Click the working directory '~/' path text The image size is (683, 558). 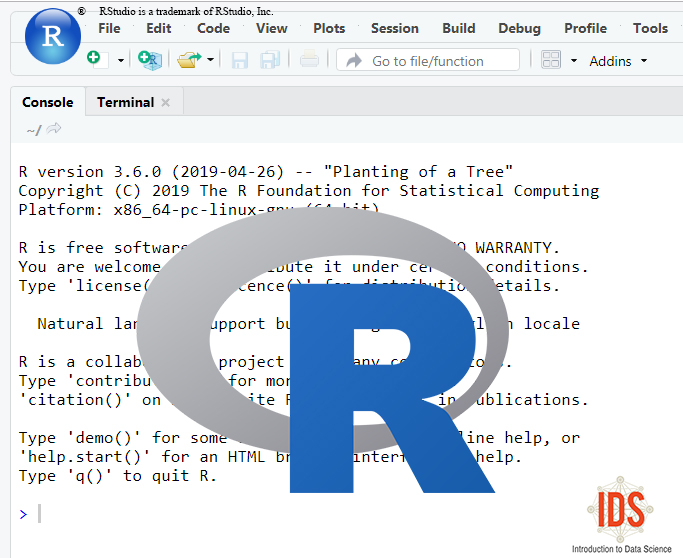click(x=34, y=130)
